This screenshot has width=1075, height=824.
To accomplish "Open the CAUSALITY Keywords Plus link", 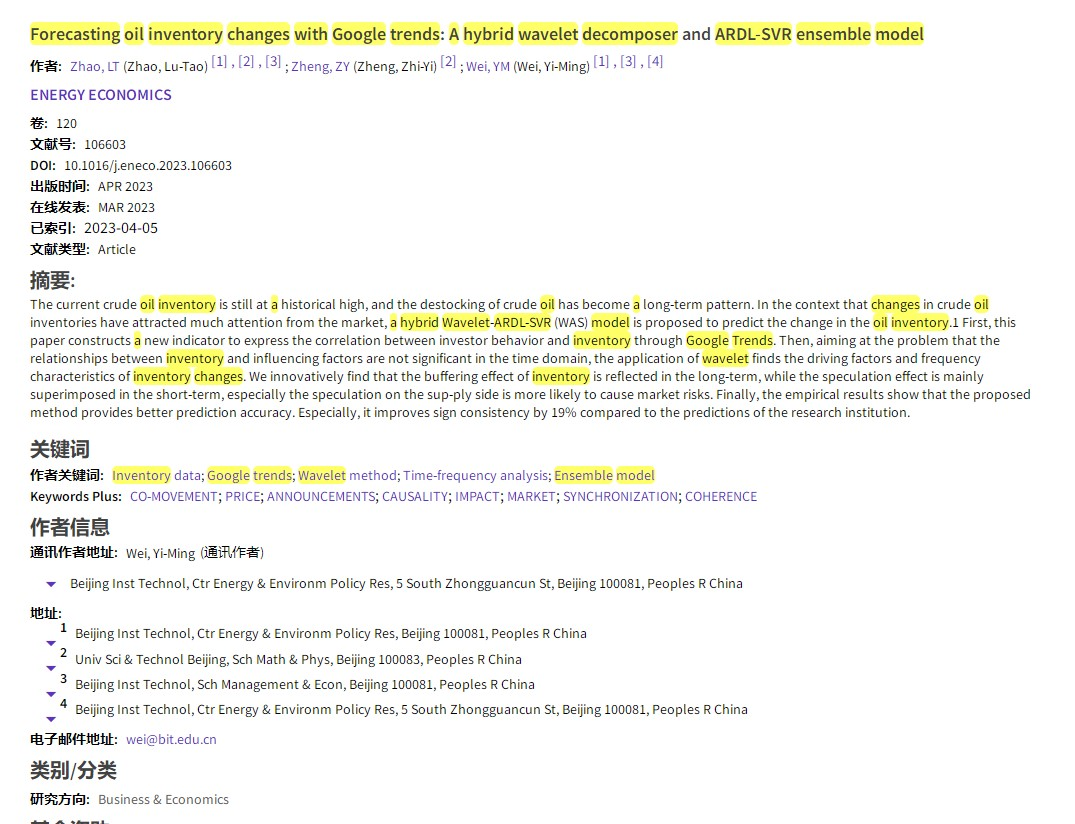I will click(x=414, y=497).
